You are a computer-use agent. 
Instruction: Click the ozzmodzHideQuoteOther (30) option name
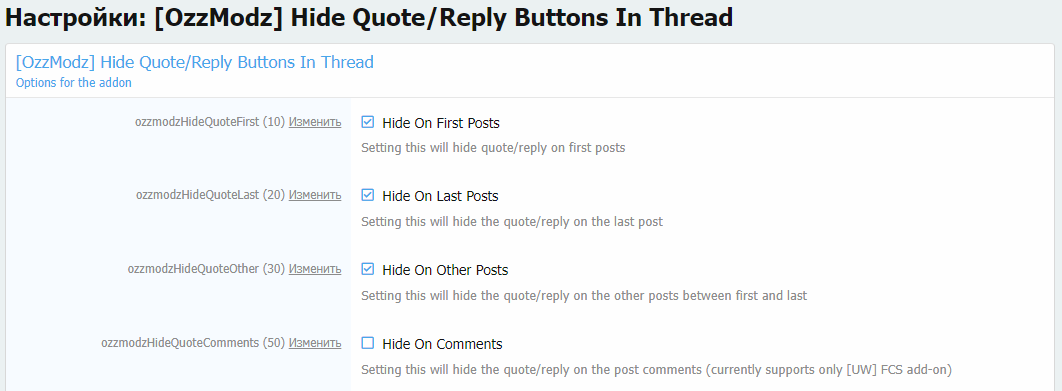point(207,269)
